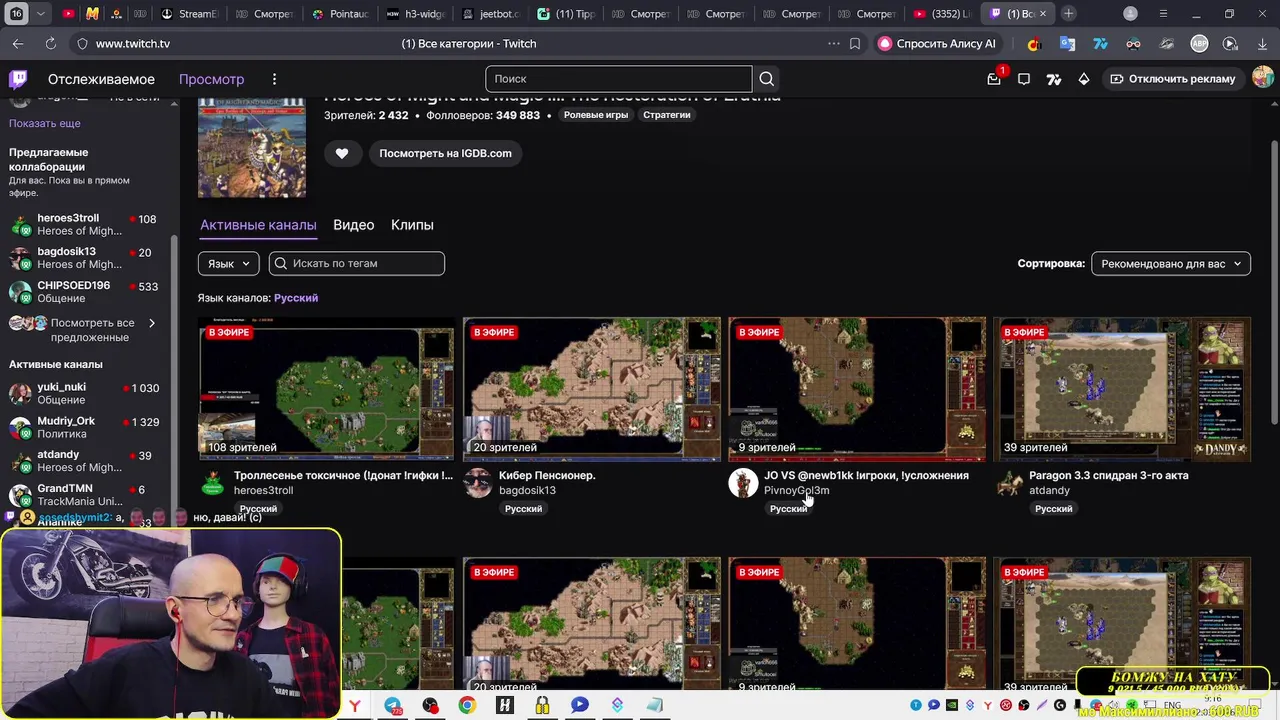
Task: Open the ABP adblock extension icon
Action: coord(1199,44)
